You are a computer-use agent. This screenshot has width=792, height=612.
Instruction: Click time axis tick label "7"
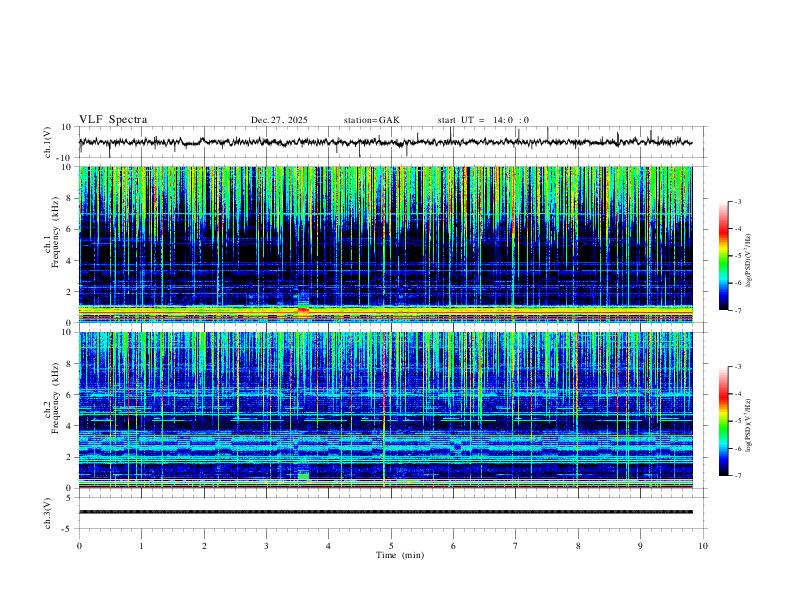(x=516, y=546)
